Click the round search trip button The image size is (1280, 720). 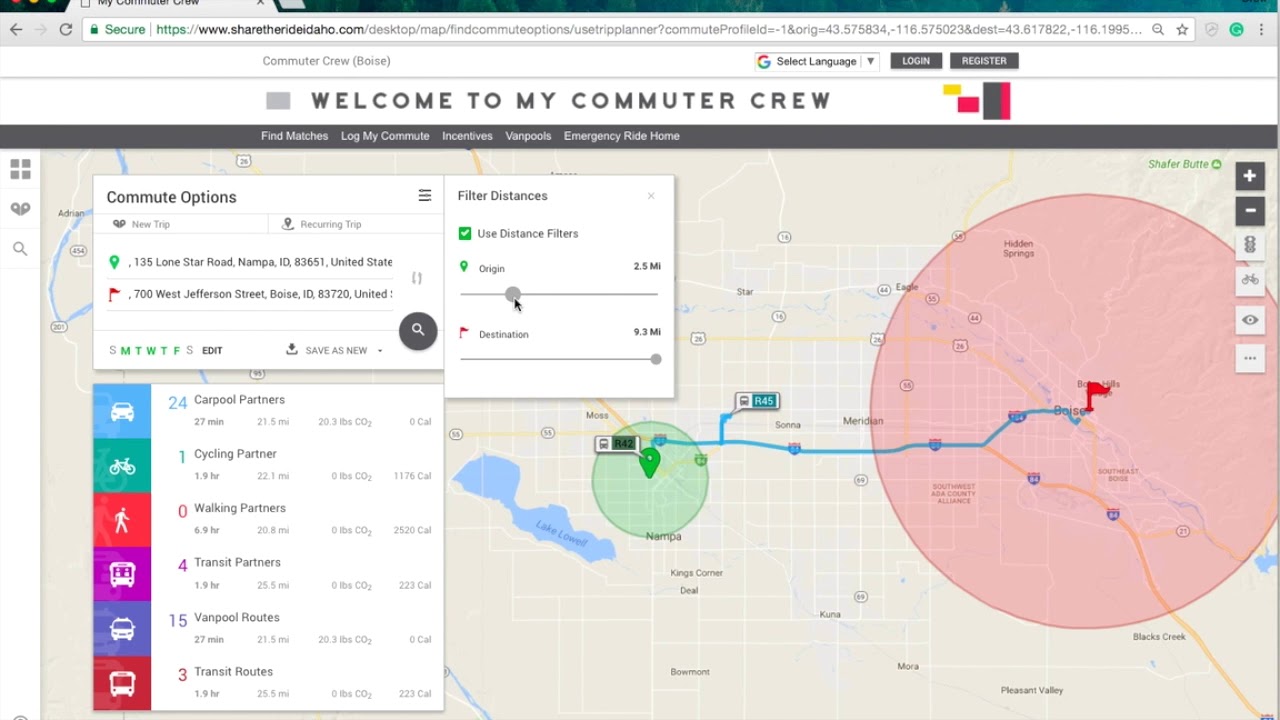418,330
